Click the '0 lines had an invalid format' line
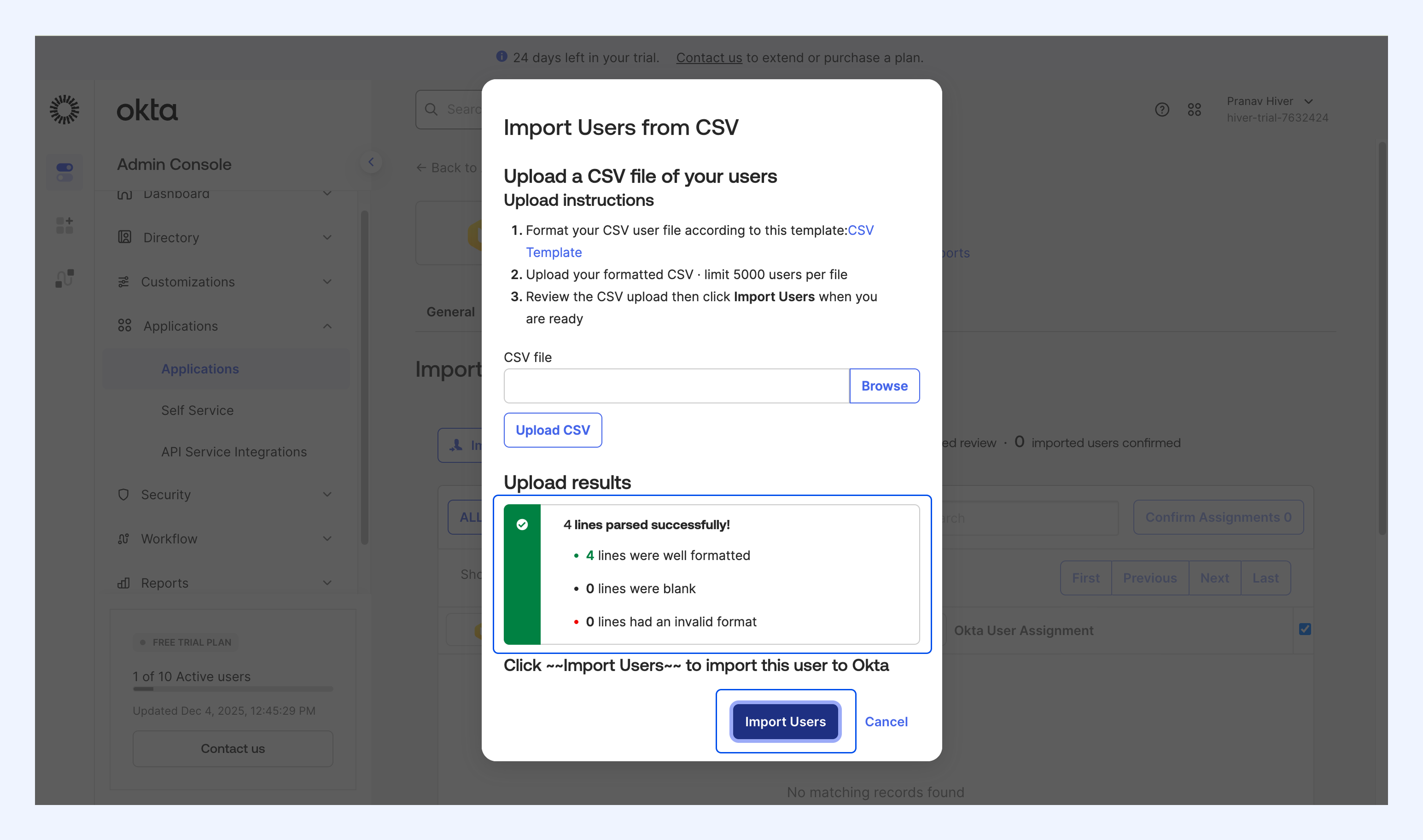 tap(671, 622)
